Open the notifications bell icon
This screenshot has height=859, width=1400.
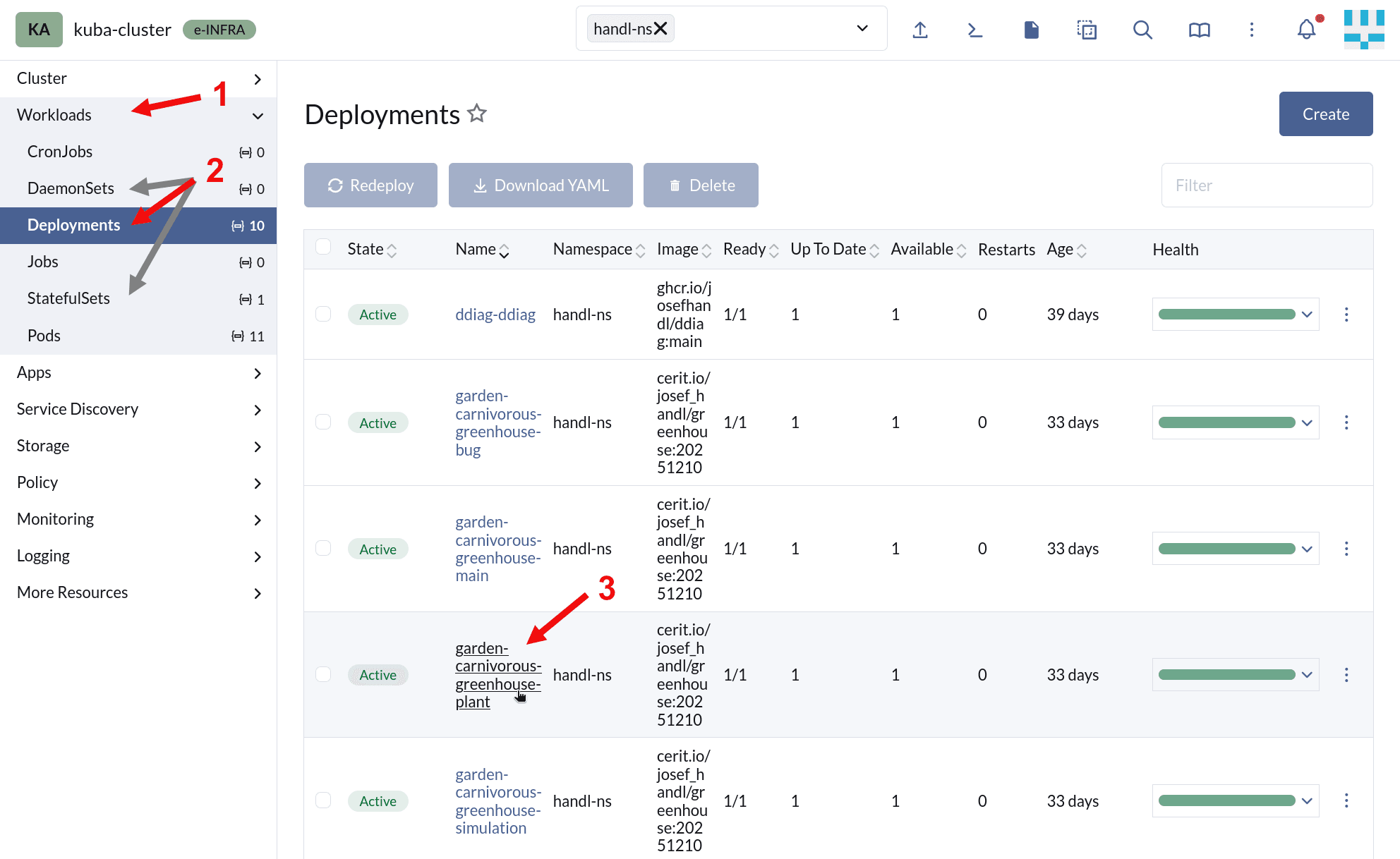(x=1306, y=30)
